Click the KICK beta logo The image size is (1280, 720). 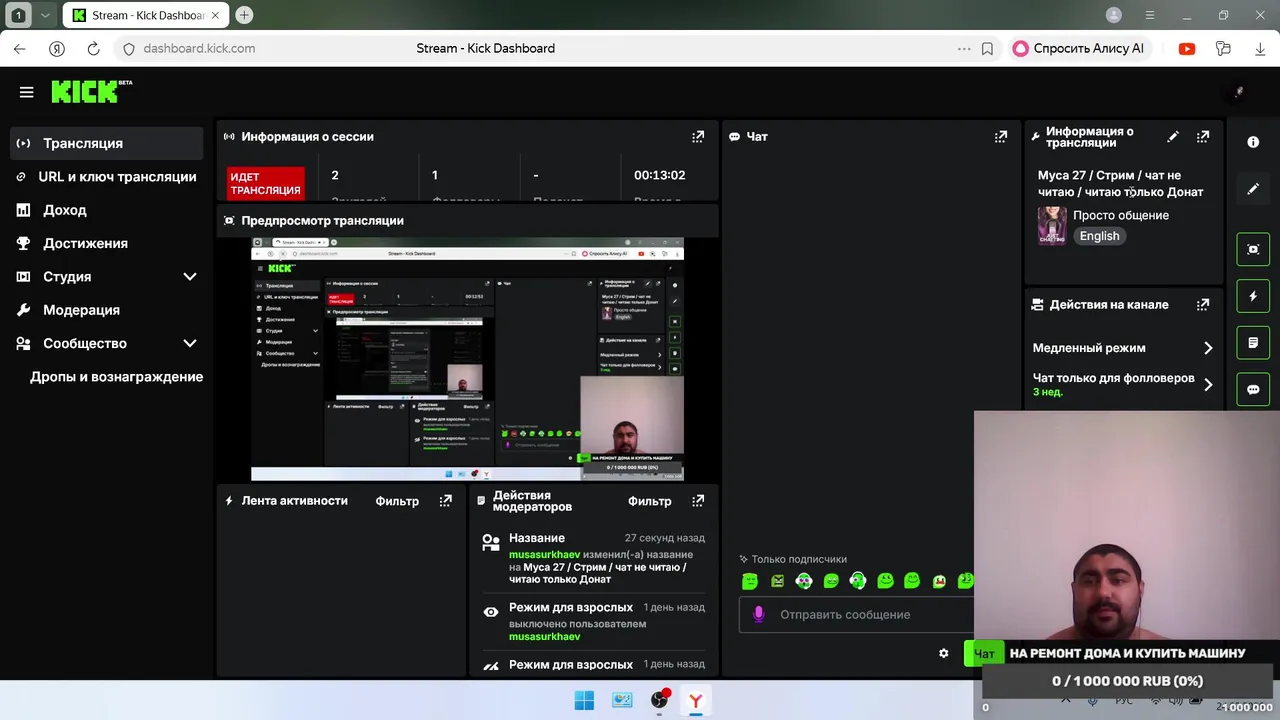coord(91,91)
